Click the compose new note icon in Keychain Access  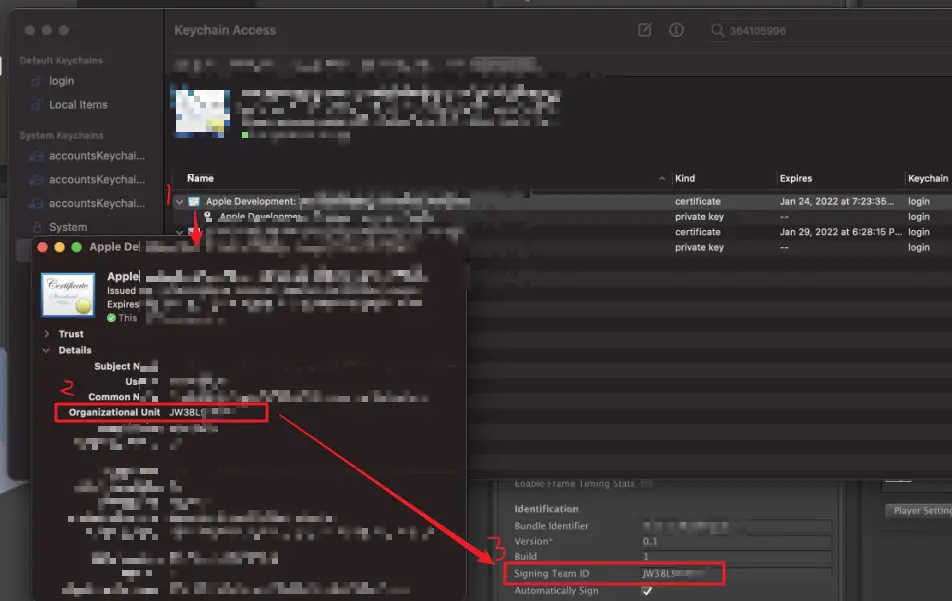click(x=644, y=30)
